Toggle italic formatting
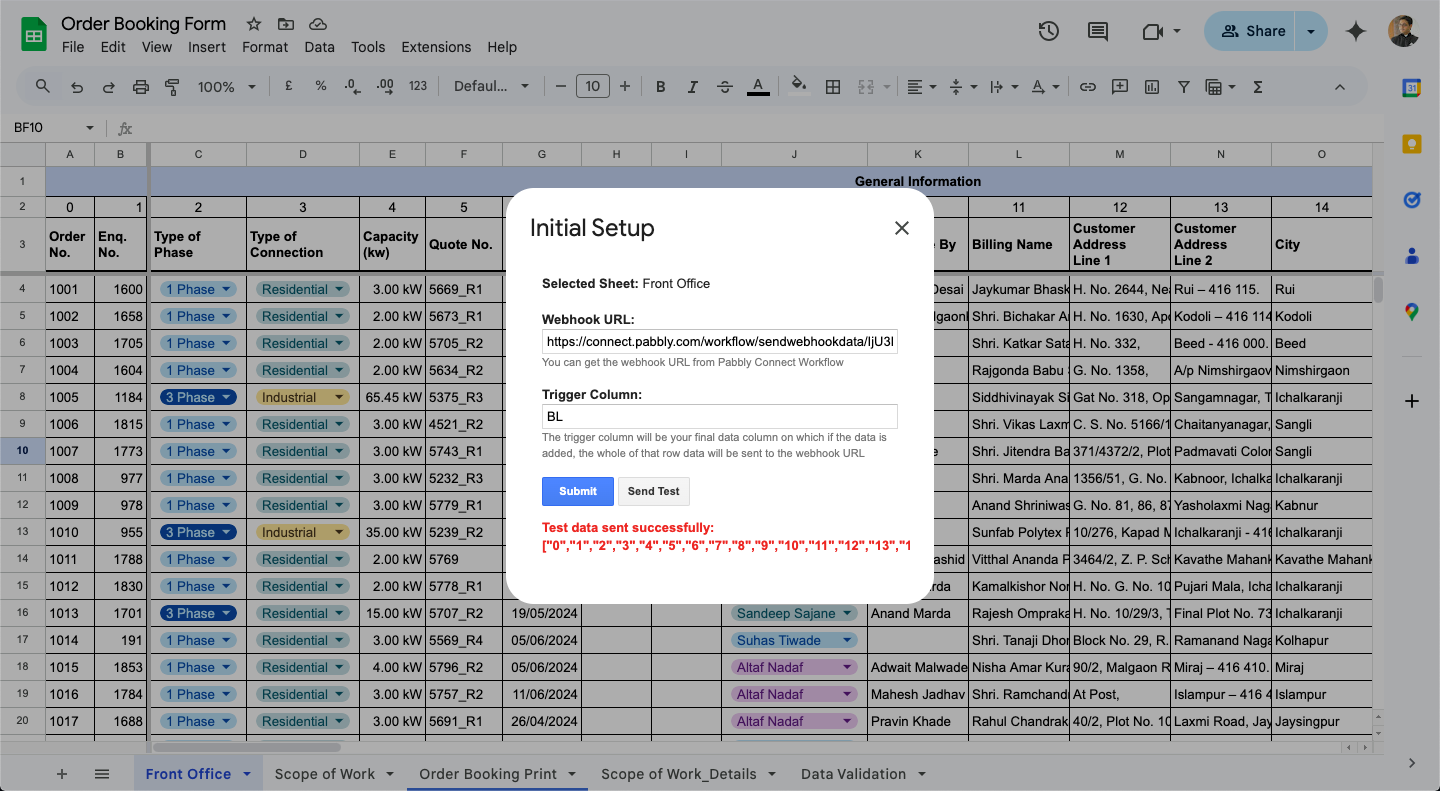 coord(693,87)
